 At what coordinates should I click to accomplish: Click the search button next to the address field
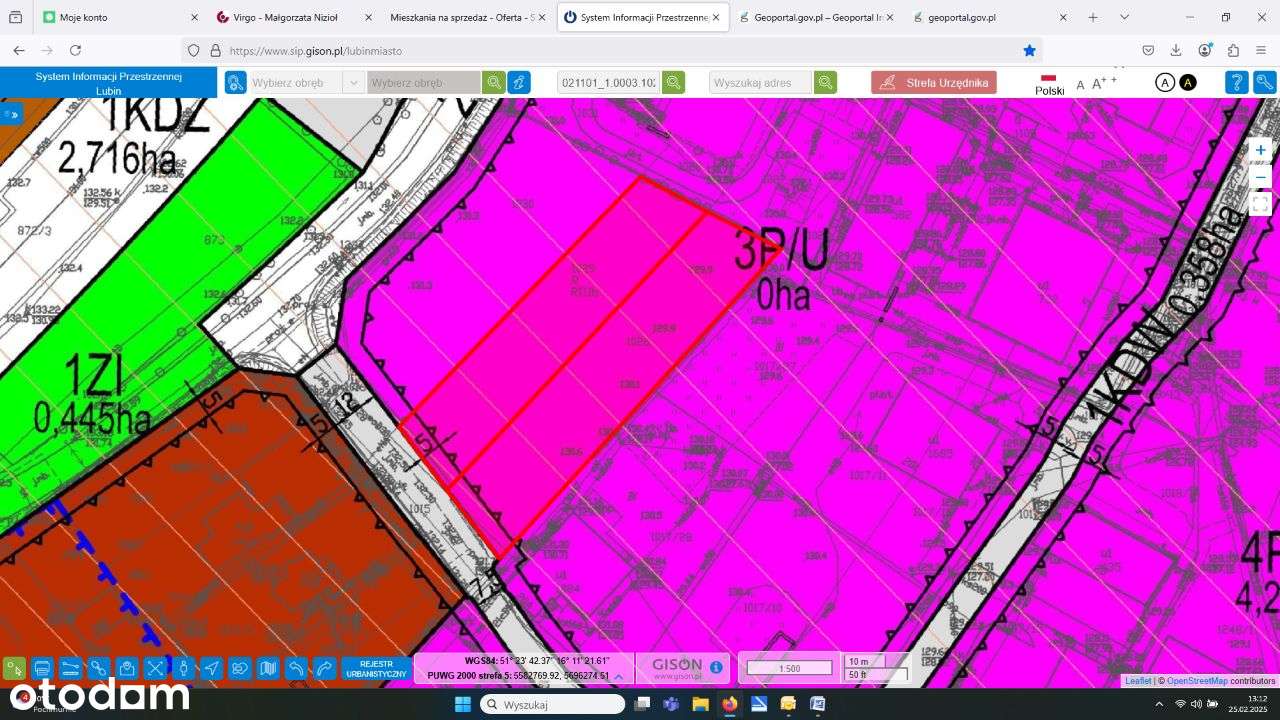[825, 83]
